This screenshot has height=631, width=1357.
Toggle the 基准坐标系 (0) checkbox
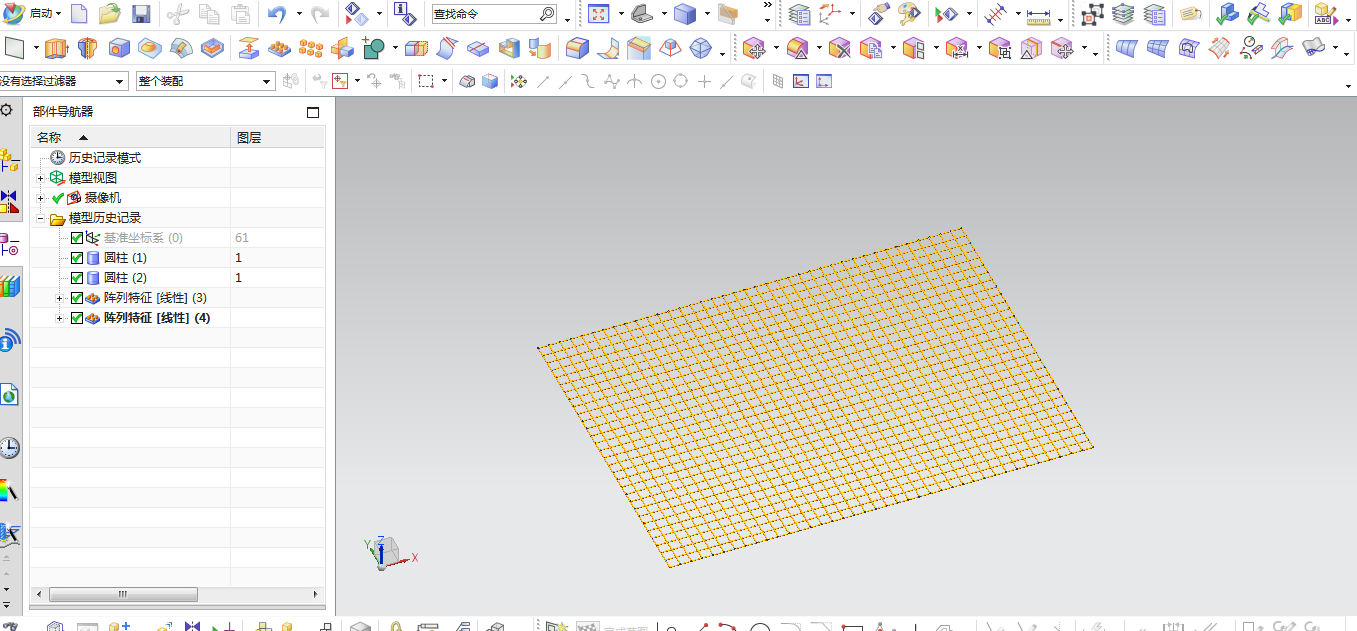(x=77, y=238)
